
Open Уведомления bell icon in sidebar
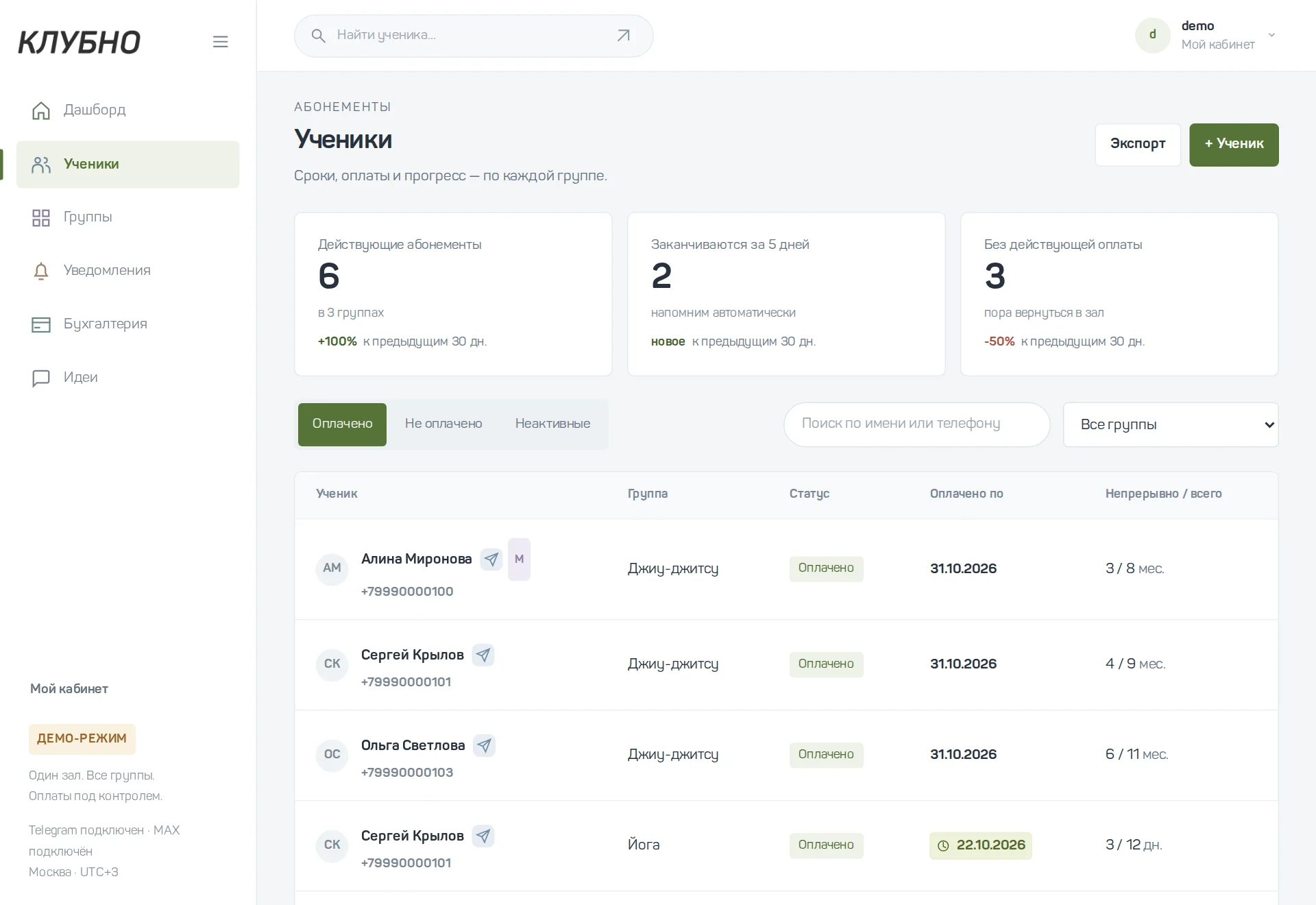41,271
